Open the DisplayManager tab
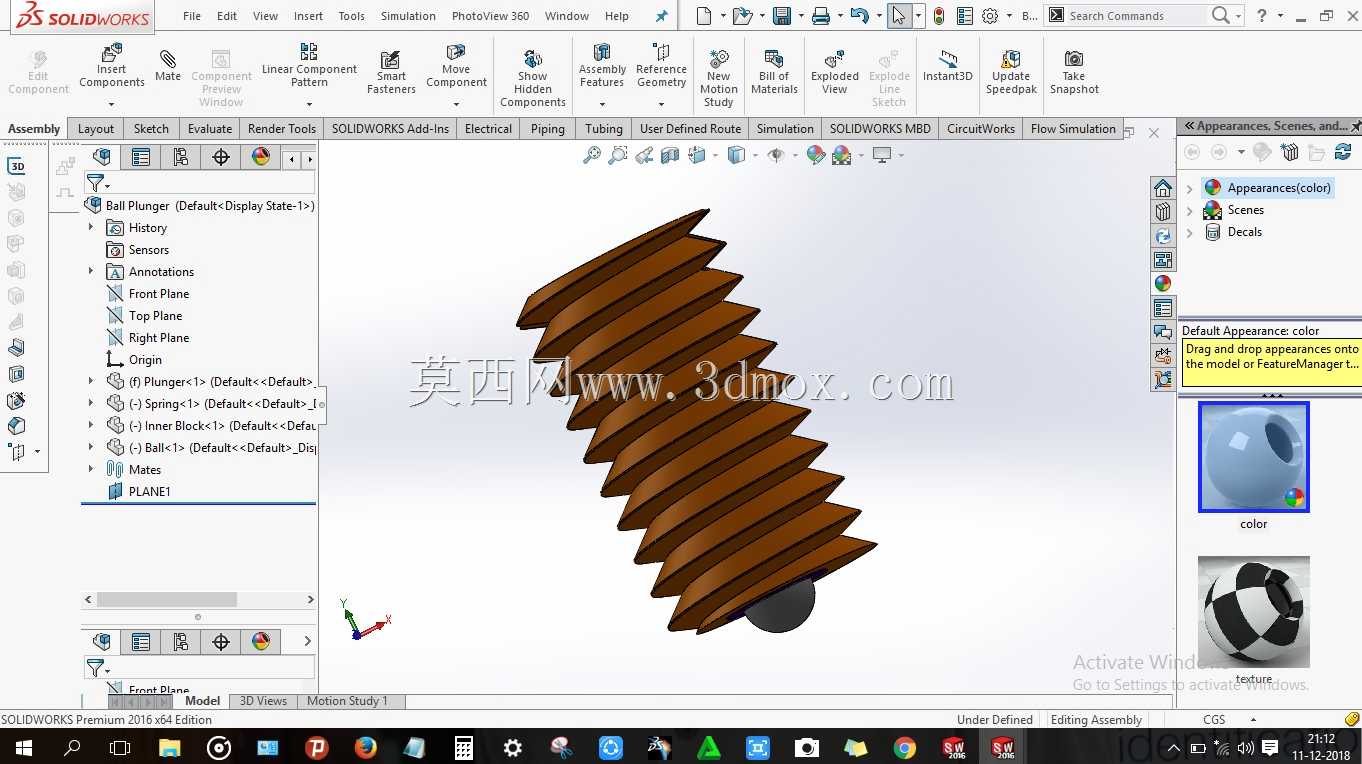This screenshot has width=1362, height=764. [260, 157]
